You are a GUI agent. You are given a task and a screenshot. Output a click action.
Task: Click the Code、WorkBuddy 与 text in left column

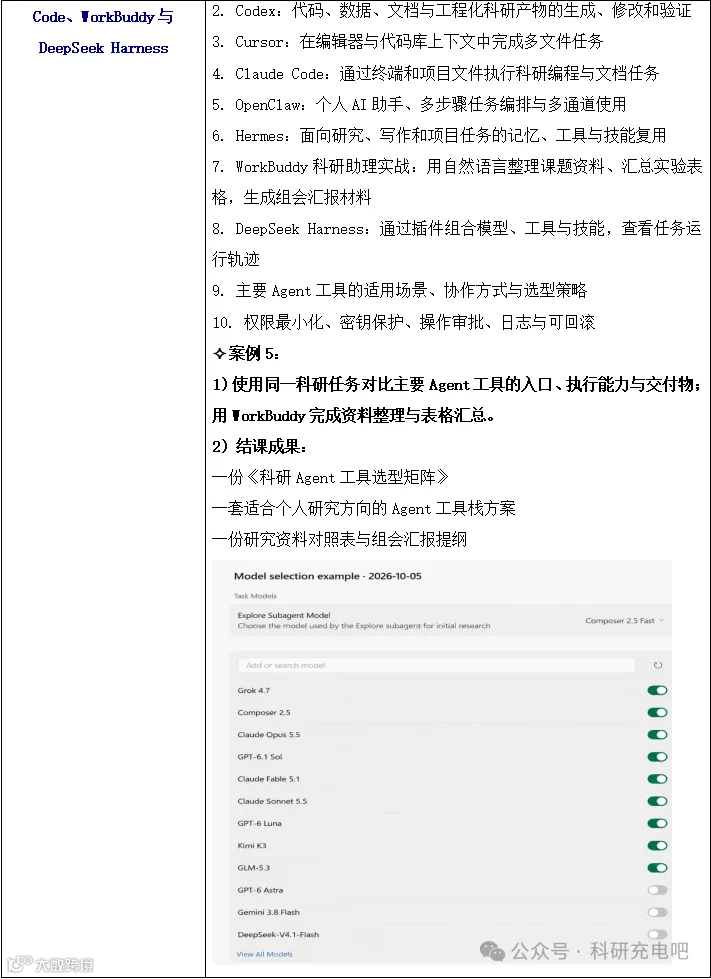(x=103, y=17)
